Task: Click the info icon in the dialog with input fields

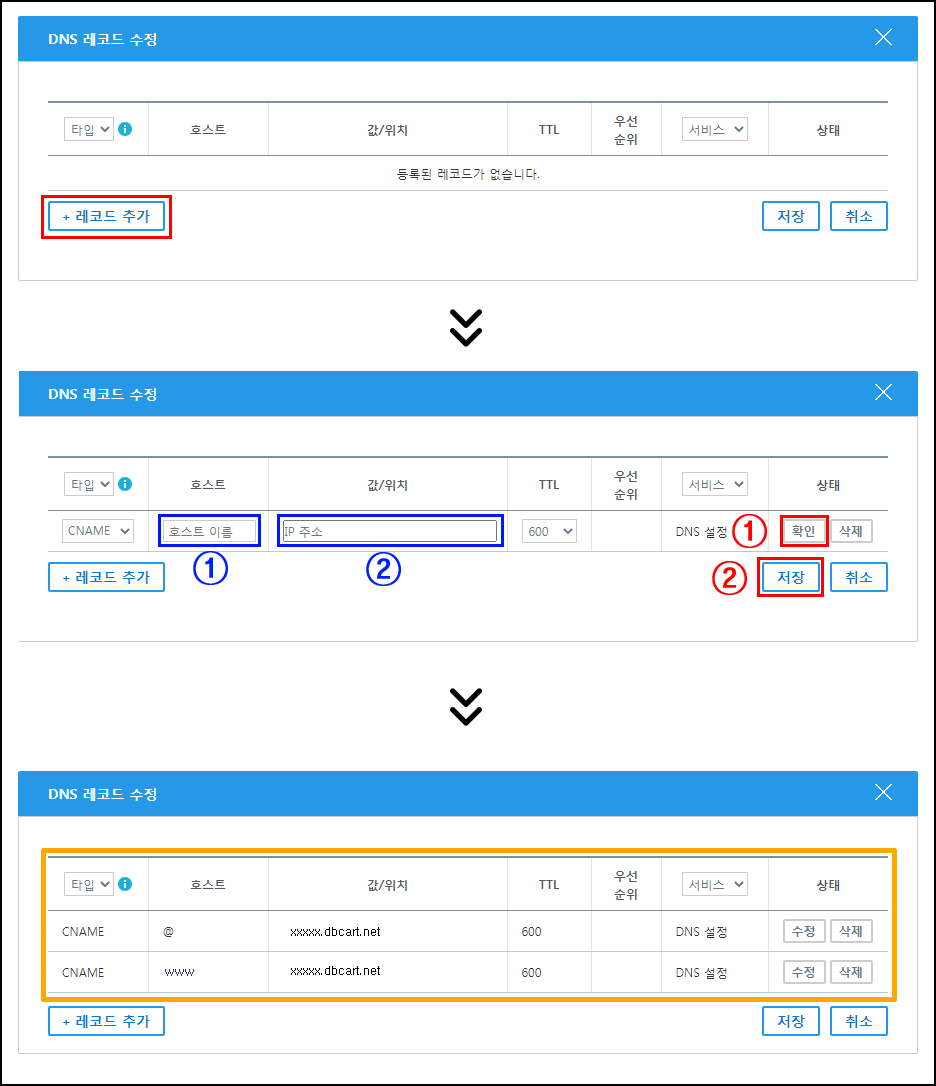Action: tap(125, 484)
